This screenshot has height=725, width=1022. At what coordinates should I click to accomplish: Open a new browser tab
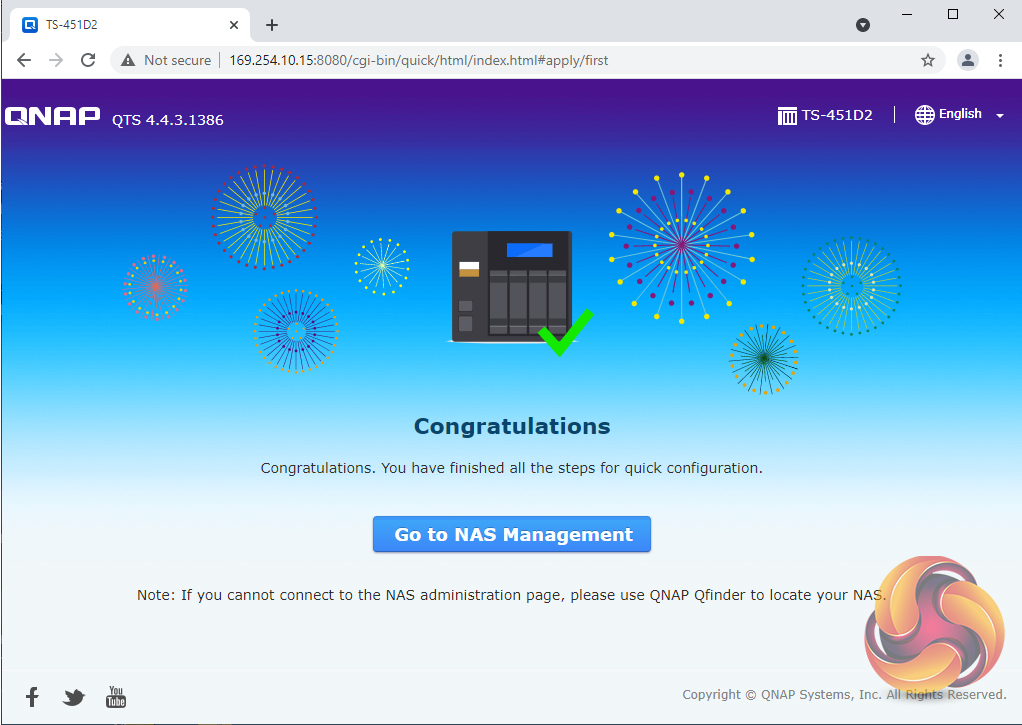click(x=272, y=25)
